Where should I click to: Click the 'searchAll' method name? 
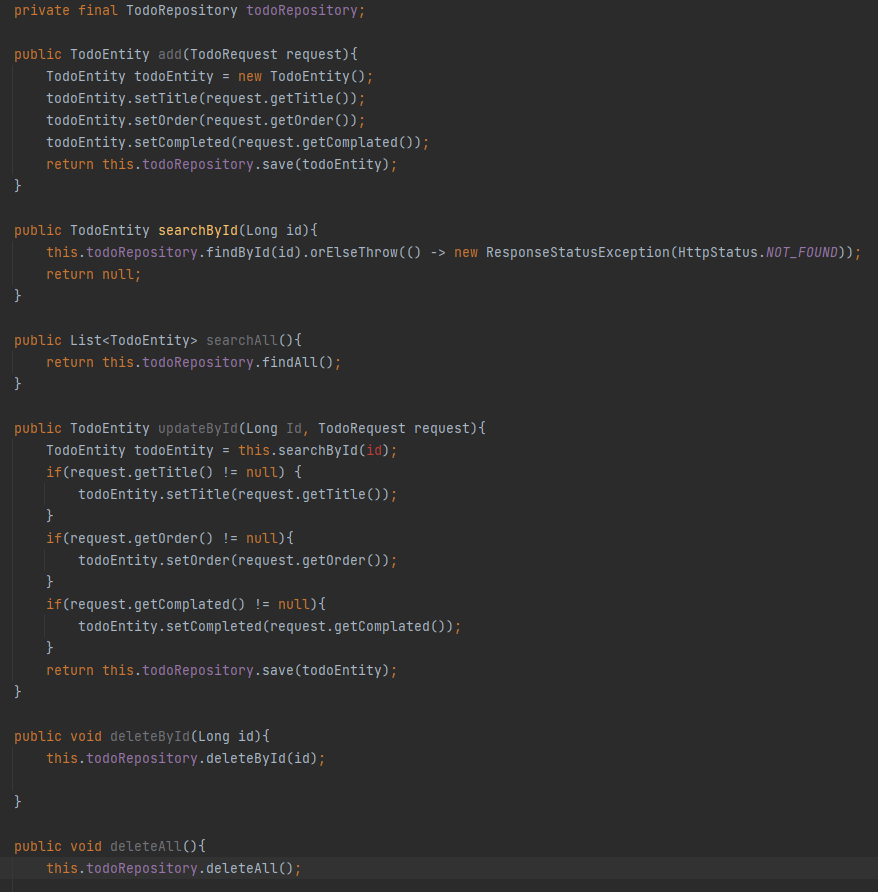[x=242, y=340]
